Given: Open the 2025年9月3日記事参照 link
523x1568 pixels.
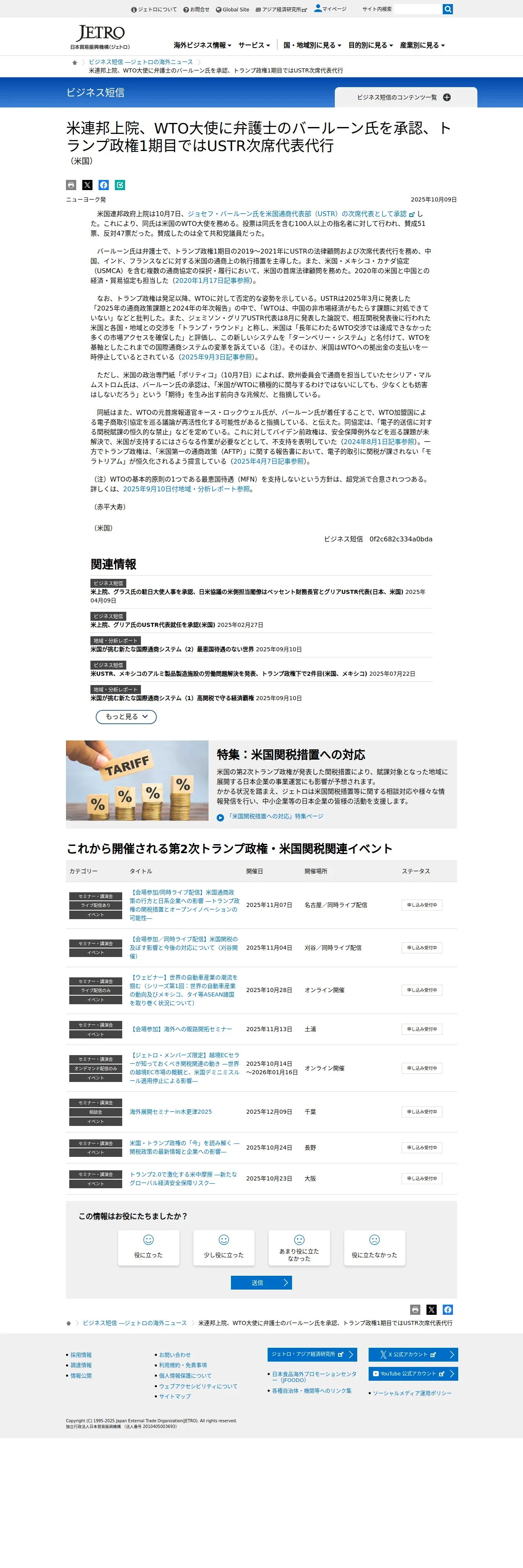Looking at the screenshot, I should [216, 357].
